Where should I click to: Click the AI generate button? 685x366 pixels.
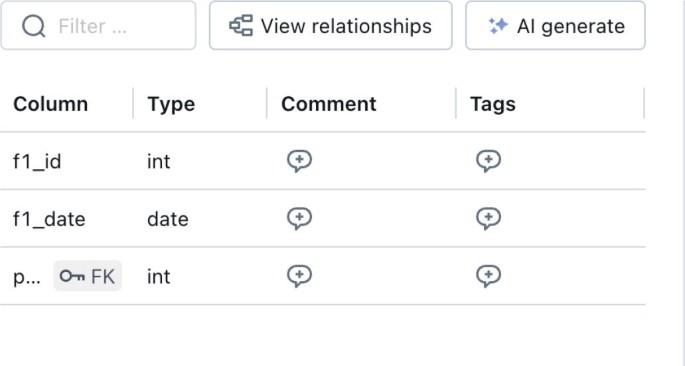point(555,25)
